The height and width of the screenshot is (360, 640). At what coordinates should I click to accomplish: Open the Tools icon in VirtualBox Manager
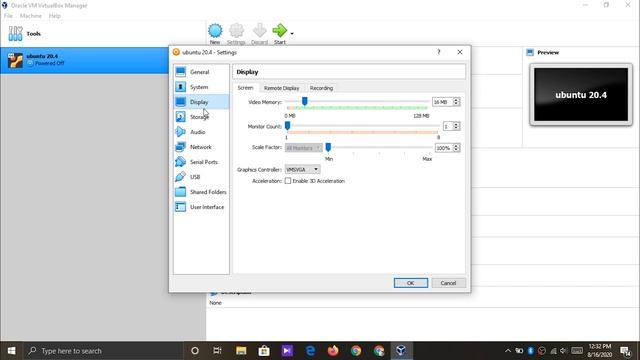16,33
